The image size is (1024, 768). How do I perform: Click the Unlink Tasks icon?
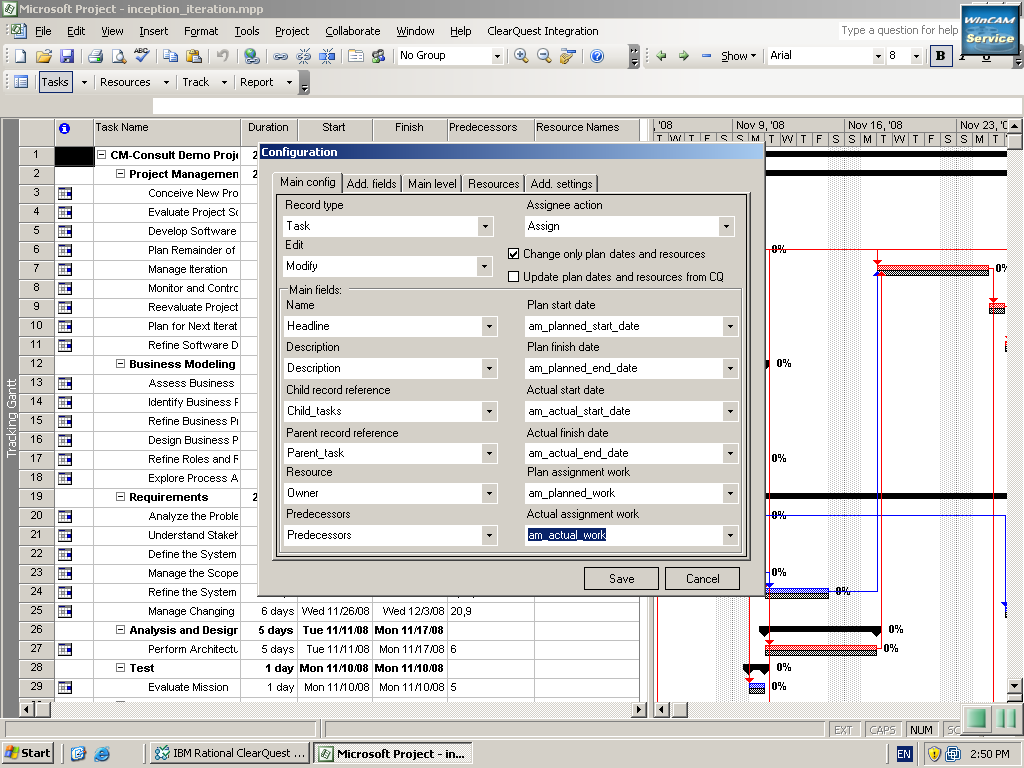[x=304, y=56]
